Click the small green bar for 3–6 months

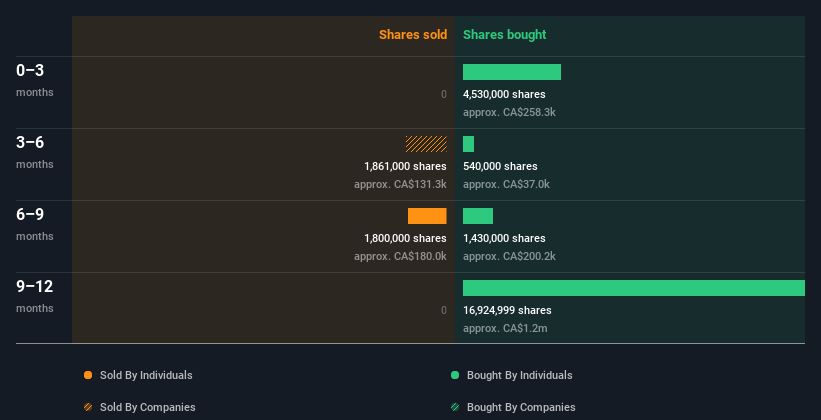click(x=469, y=144)
